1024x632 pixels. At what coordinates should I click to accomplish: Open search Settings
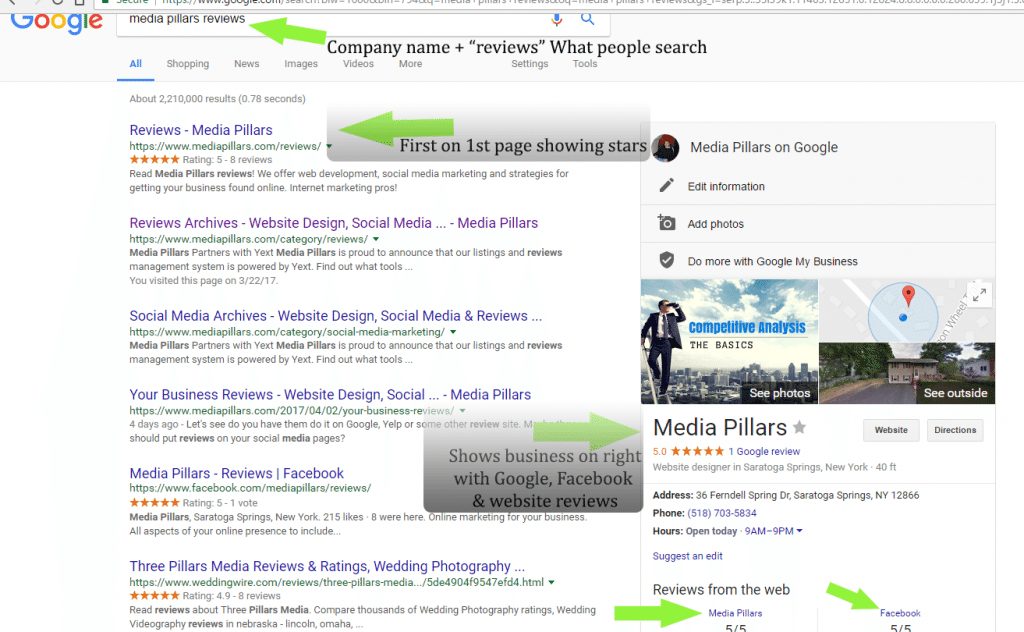point(530,64)
